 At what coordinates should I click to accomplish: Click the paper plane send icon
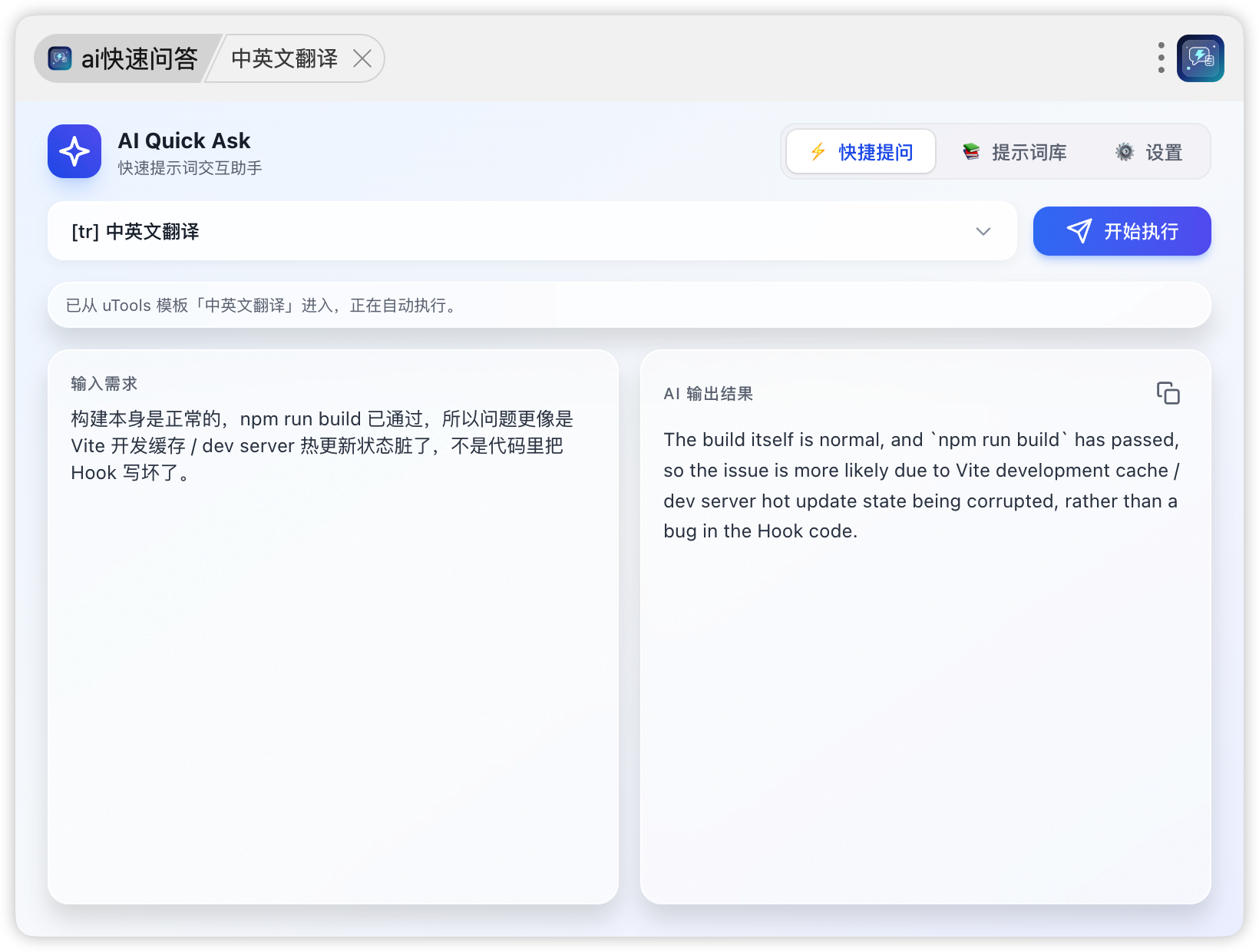tap(1079, 231)
